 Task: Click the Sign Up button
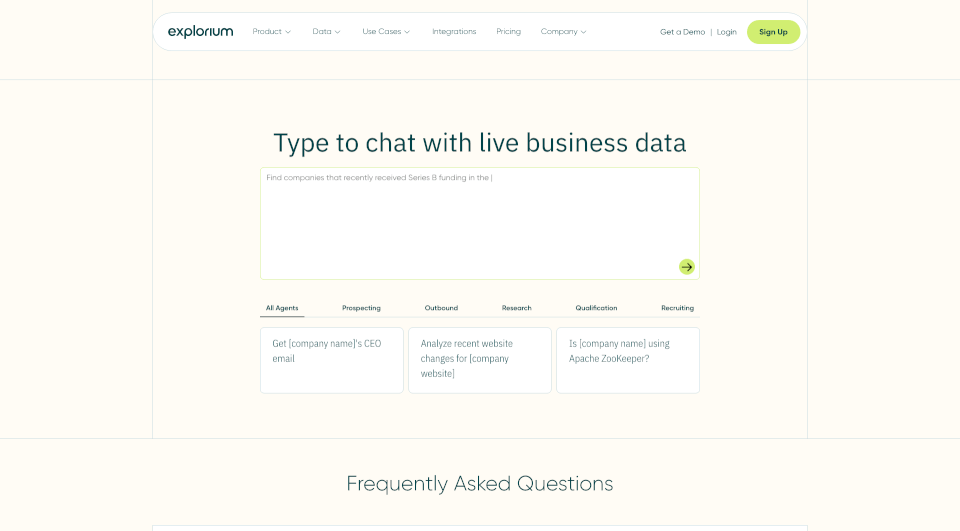(x=773, y=32)
